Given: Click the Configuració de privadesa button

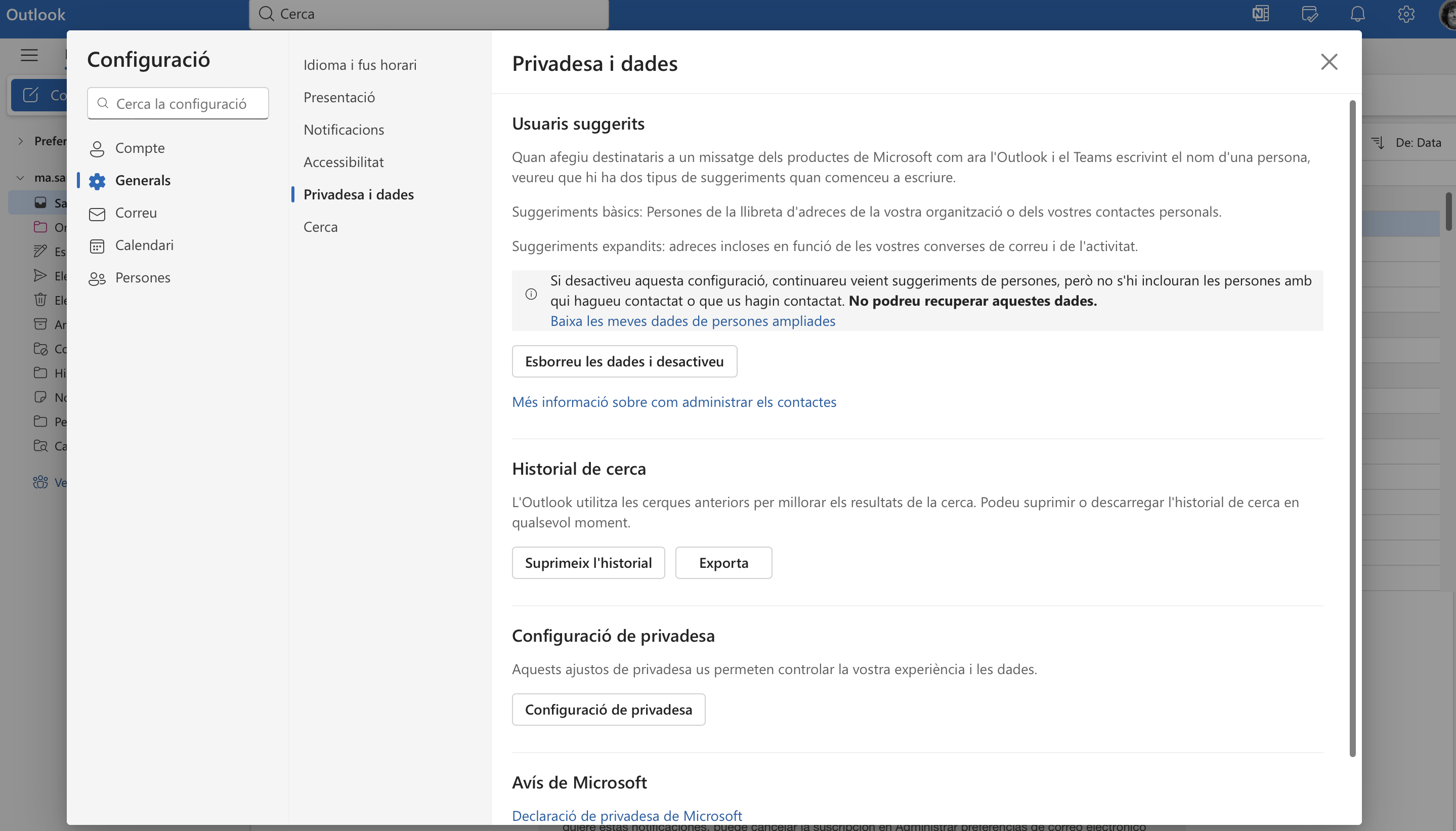Looking at the screenshot, I should [608, 710].
